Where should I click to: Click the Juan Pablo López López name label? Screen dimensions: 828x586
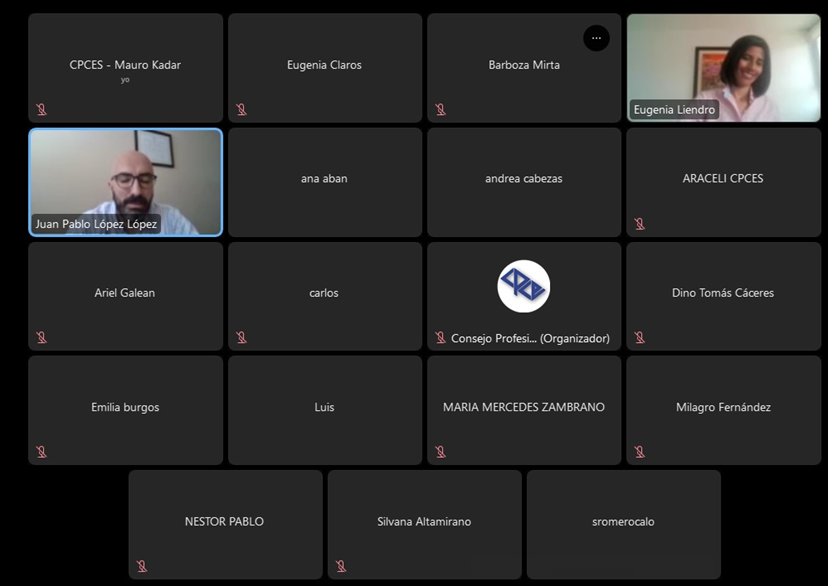(x=96, y=224)
